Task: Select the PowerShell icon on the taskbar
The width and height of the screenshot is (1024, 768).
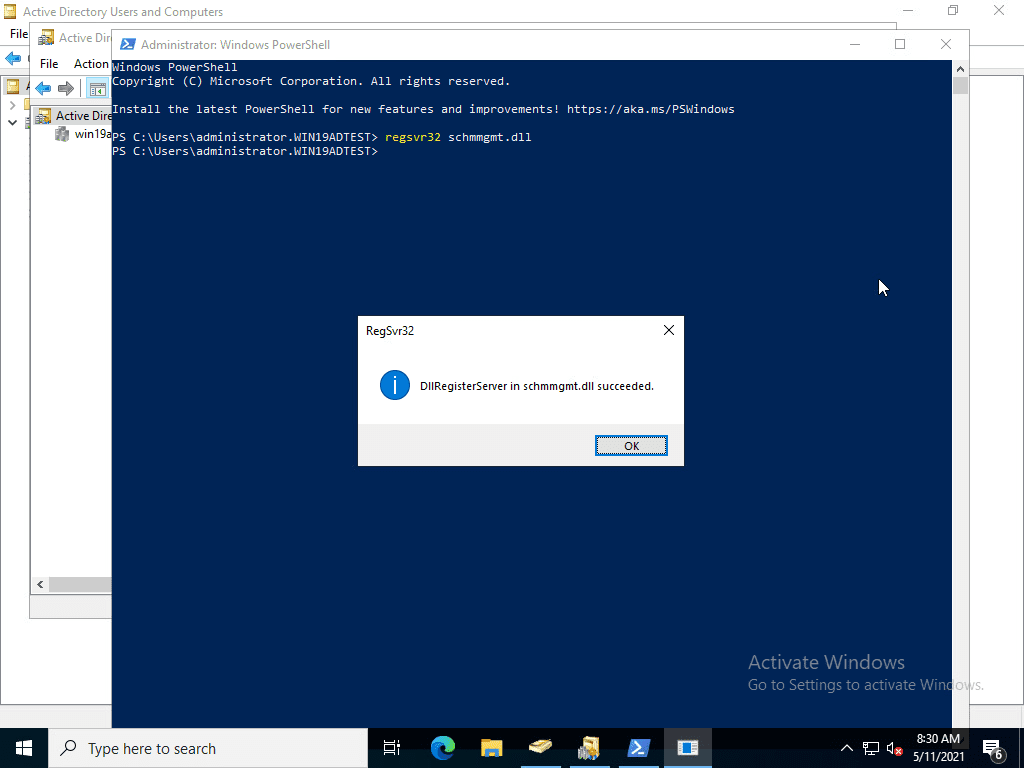Action: click(x=638, y=748)
